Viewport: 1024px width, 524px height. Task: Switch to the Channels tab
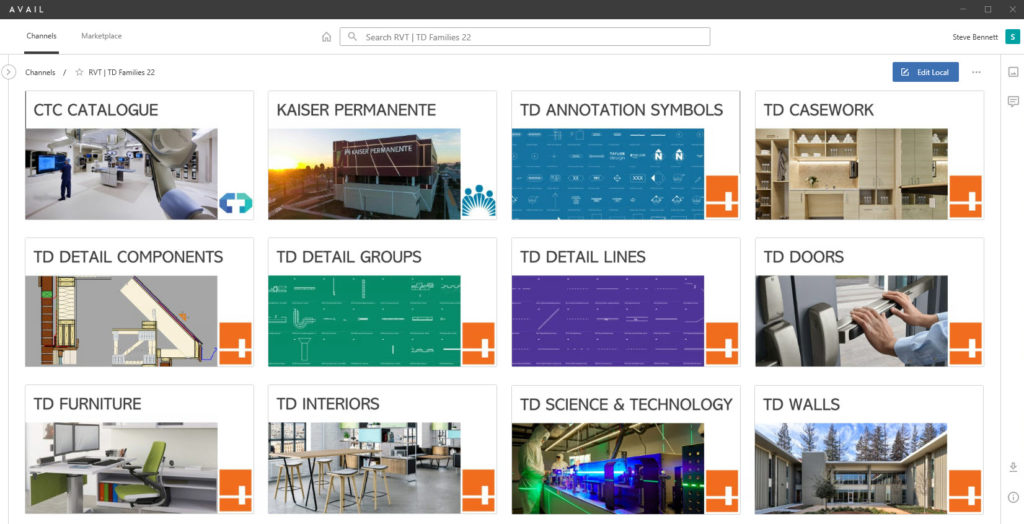point(41,37)
